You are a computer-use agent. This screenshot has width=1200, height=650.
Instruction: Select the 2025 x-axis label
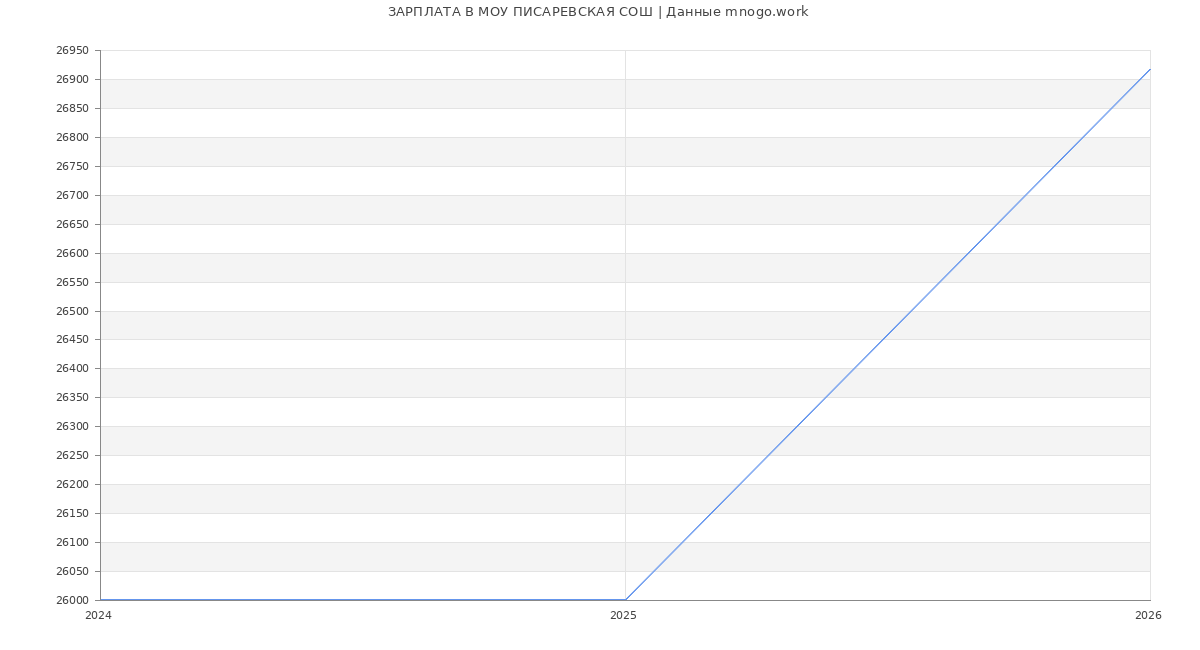[623, 616]
